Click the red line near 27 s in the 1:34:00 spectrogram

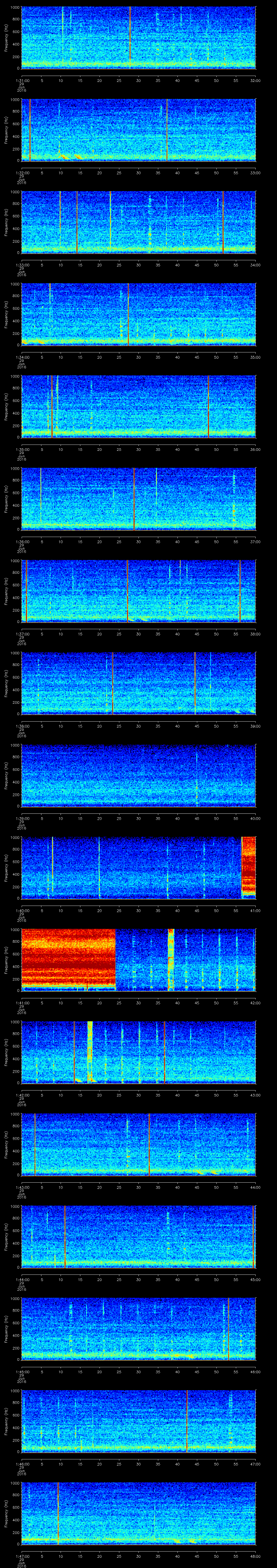tap(128, 314)
